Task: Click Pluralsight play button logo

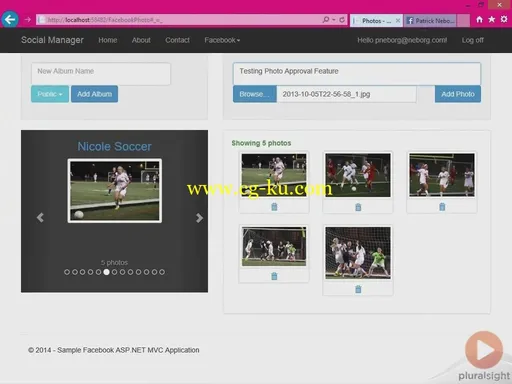Action: pyautogui.click(x=484, y=350)
